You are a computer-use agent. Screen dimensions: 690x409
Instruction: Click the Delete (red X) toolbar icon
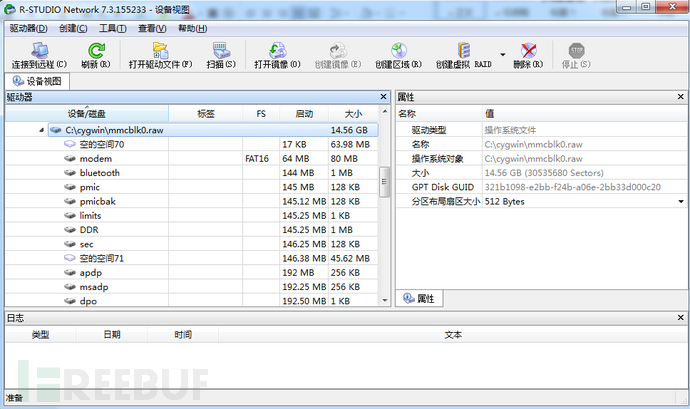click(x=528, y=51)
